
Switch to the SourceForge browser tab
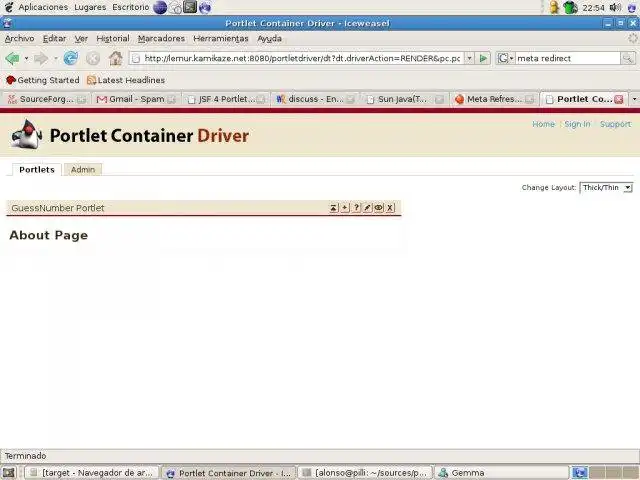tap(46, 99)
